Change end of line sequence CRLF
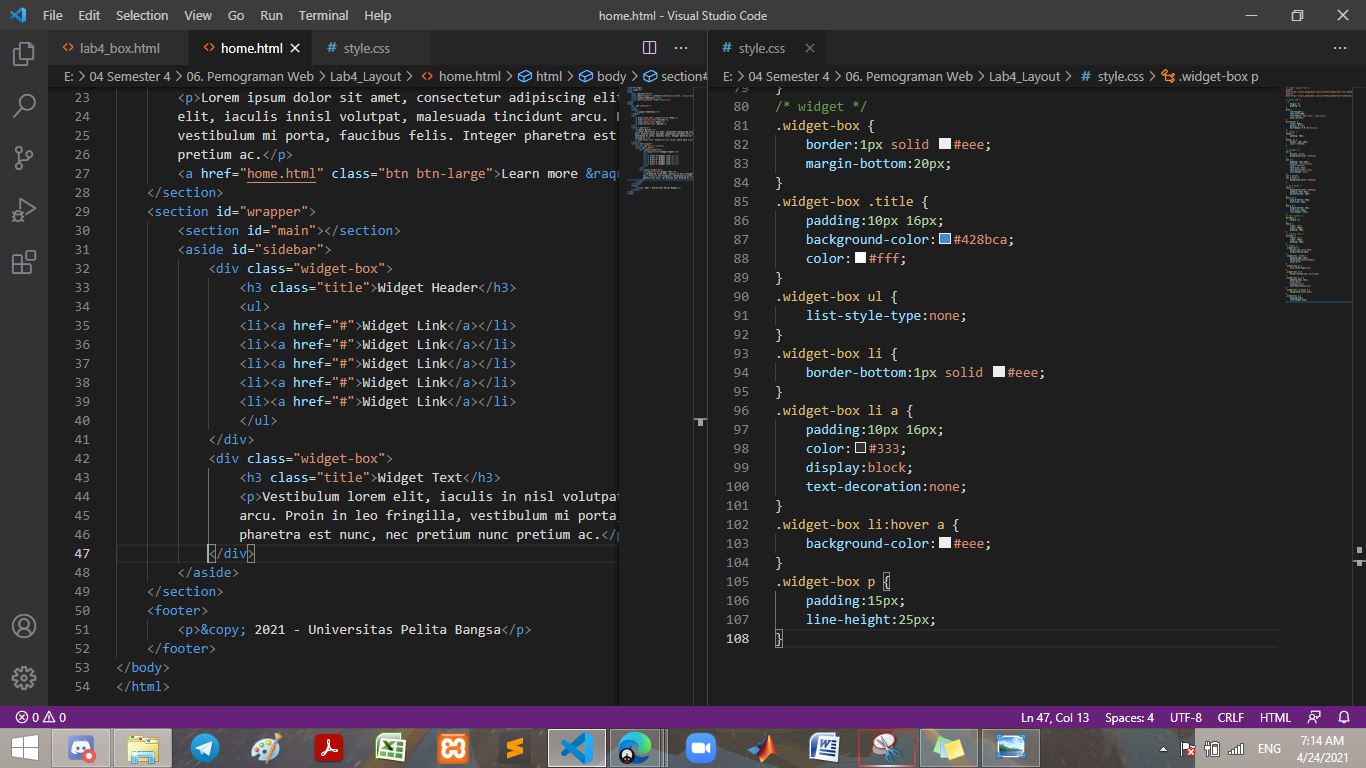1366x768 pixels. coord(1231,718)
